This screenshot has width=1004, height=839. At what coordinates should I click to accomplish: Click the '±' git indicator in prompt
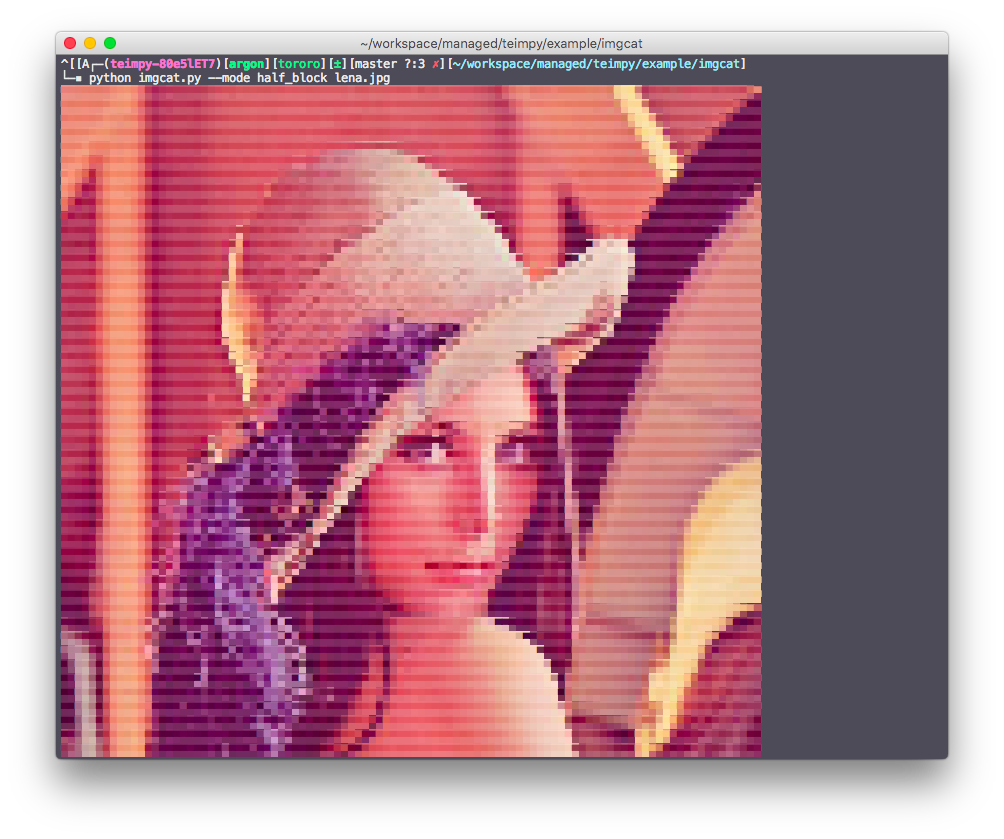[x=337, y=64]
